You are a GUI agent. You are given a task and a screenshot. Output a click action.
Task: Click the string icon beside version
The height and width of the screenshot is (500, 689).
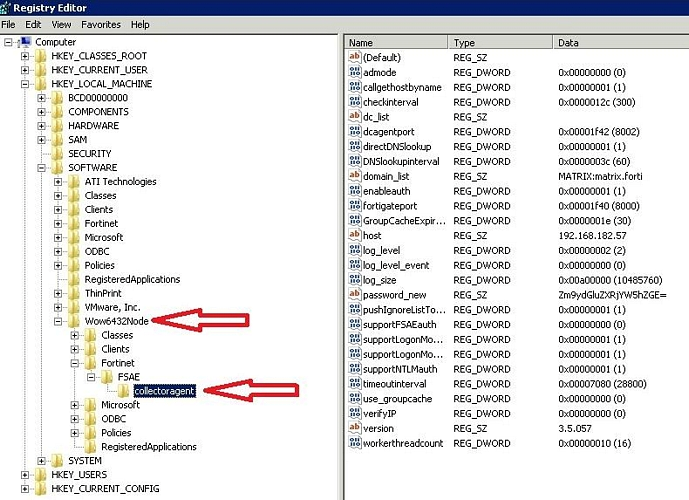coord(354,428)
